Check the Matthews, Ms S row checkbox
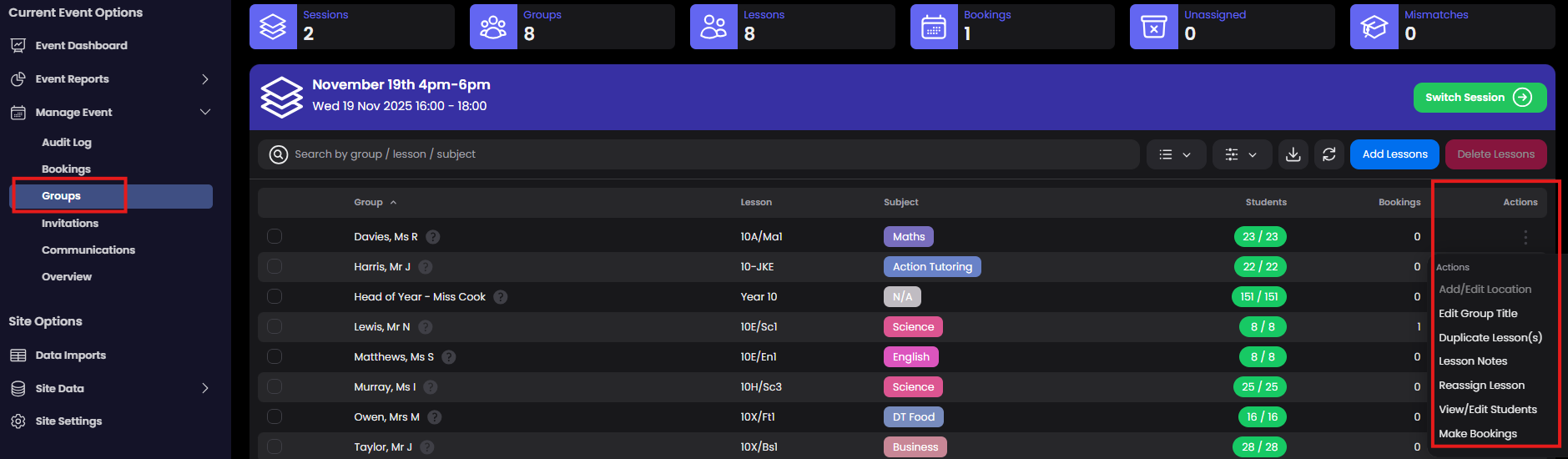Image resolution: width=1568 pixels, height=459 pixels. pos(275,356)
